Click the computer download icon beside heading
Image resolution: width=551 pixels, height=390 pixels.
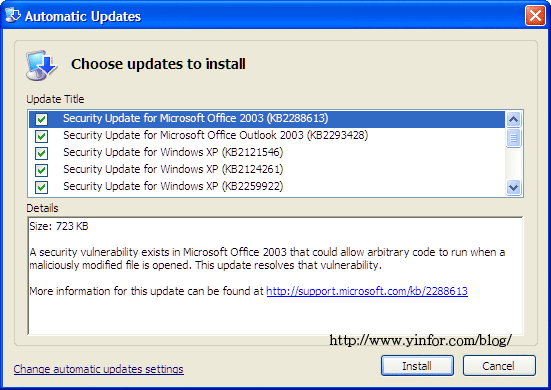point(41,65)
